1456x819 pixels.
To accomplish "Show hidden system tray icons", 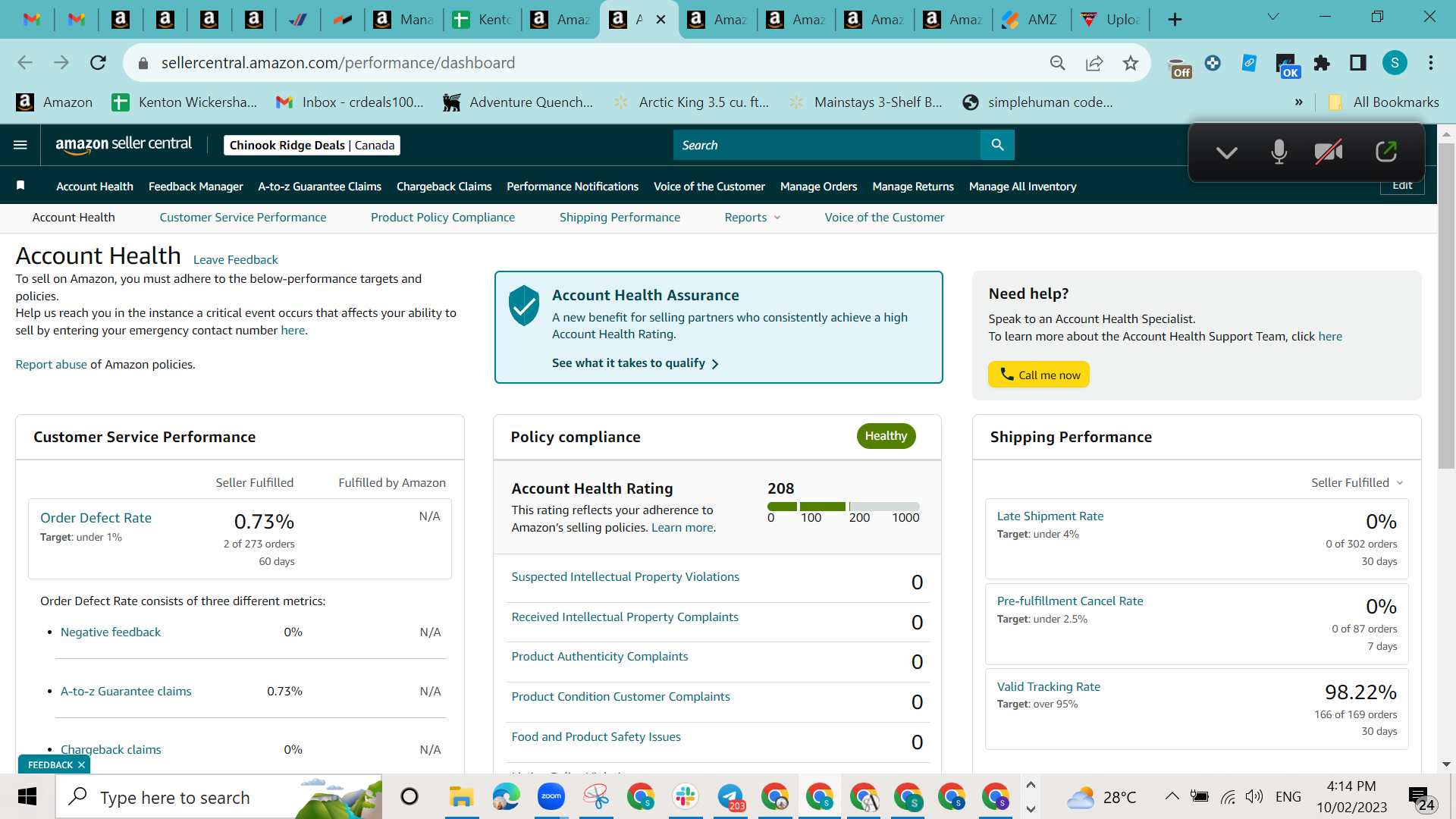I will 1172,796.
